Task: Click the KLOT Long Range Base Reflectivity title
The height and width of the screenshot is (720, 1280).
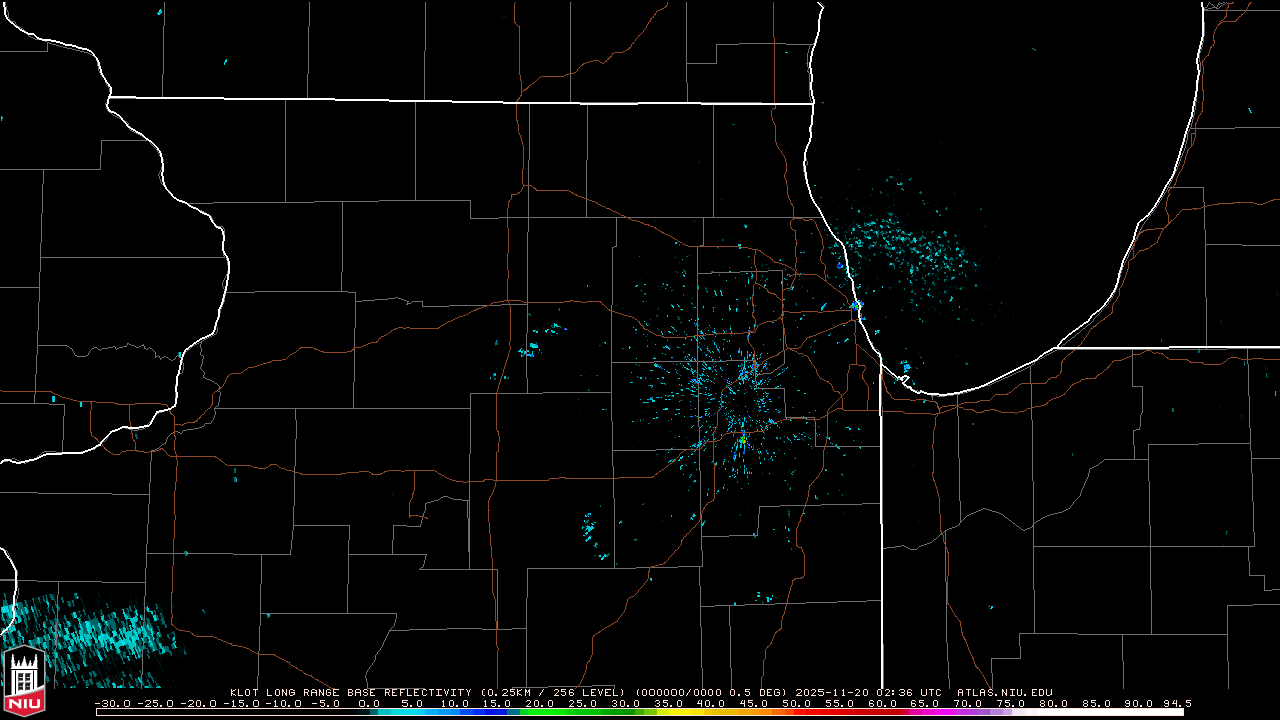Action: coord(352,692)
